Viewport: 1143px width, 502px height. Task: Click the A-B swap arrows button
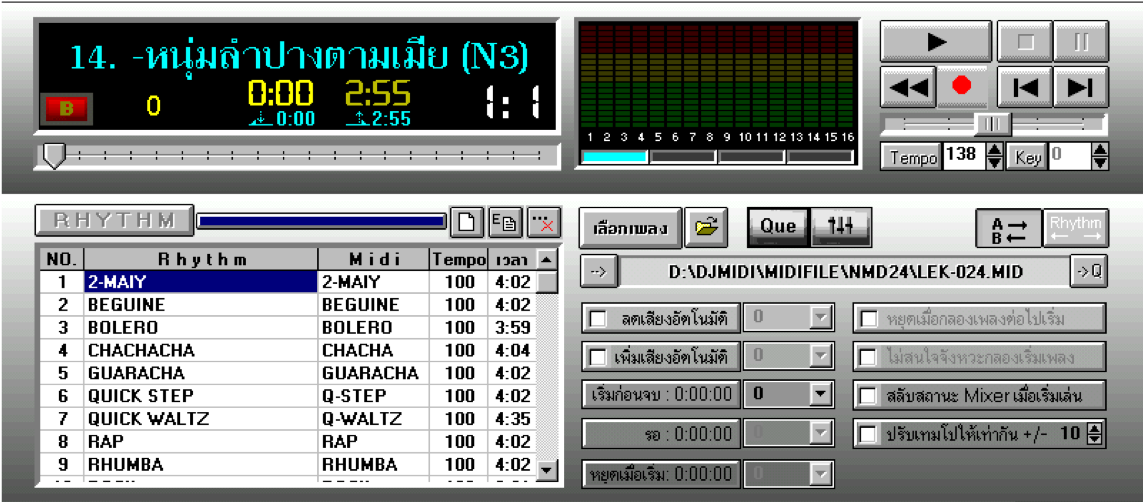click(x=1007, y=228)
